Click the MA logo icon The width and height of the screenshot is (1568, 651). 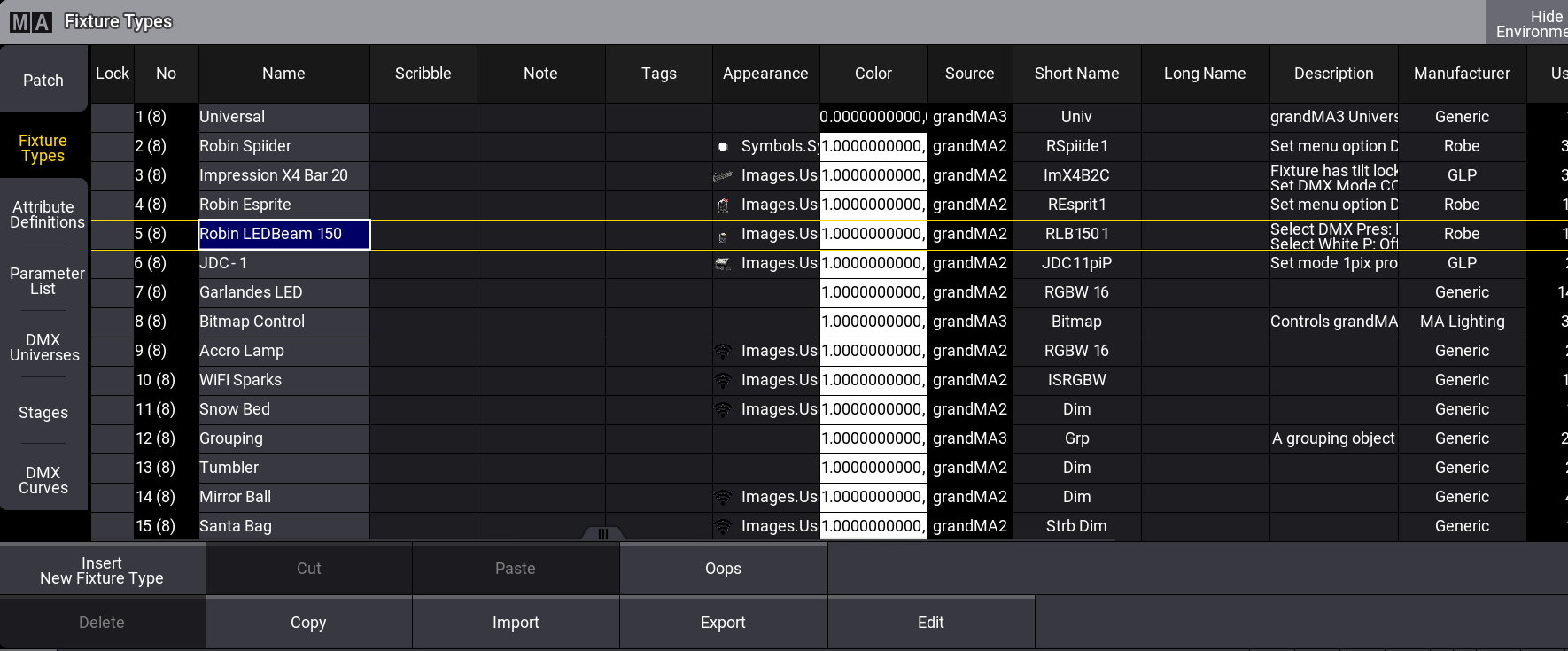(x=31, y=21)
